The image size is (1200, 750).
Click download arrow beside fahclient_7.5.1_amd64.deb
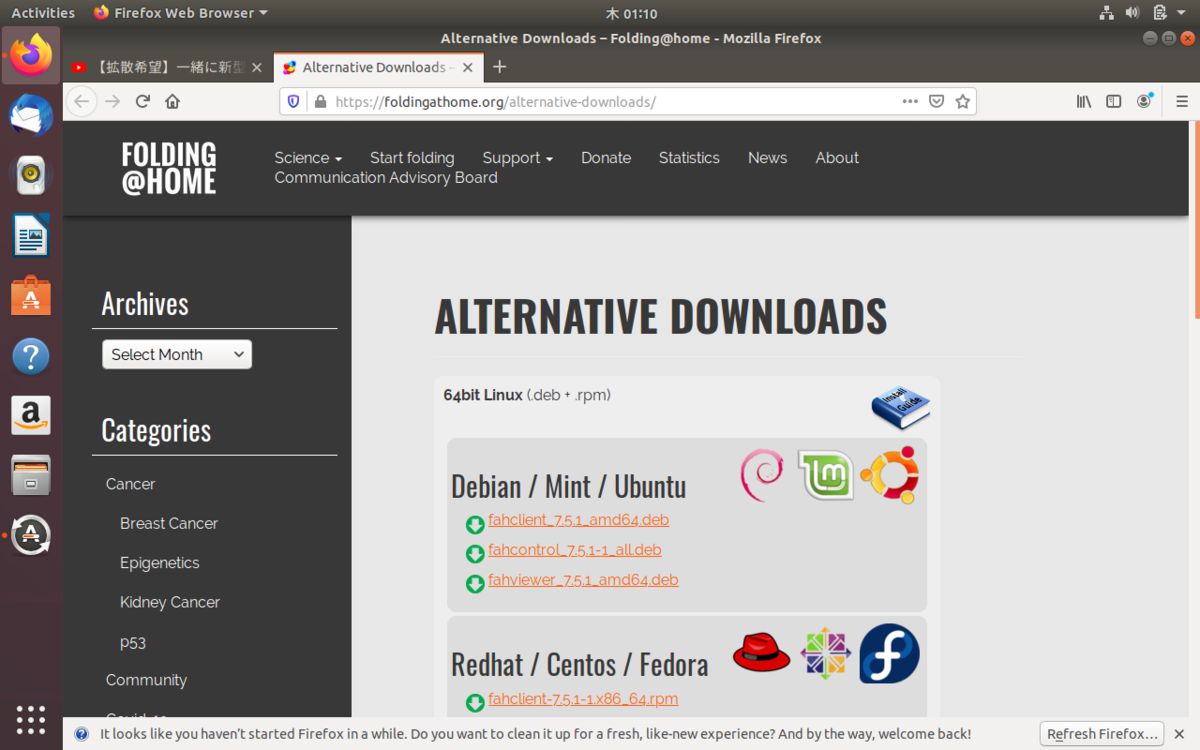pyautogui.click(x=475, y=524)
